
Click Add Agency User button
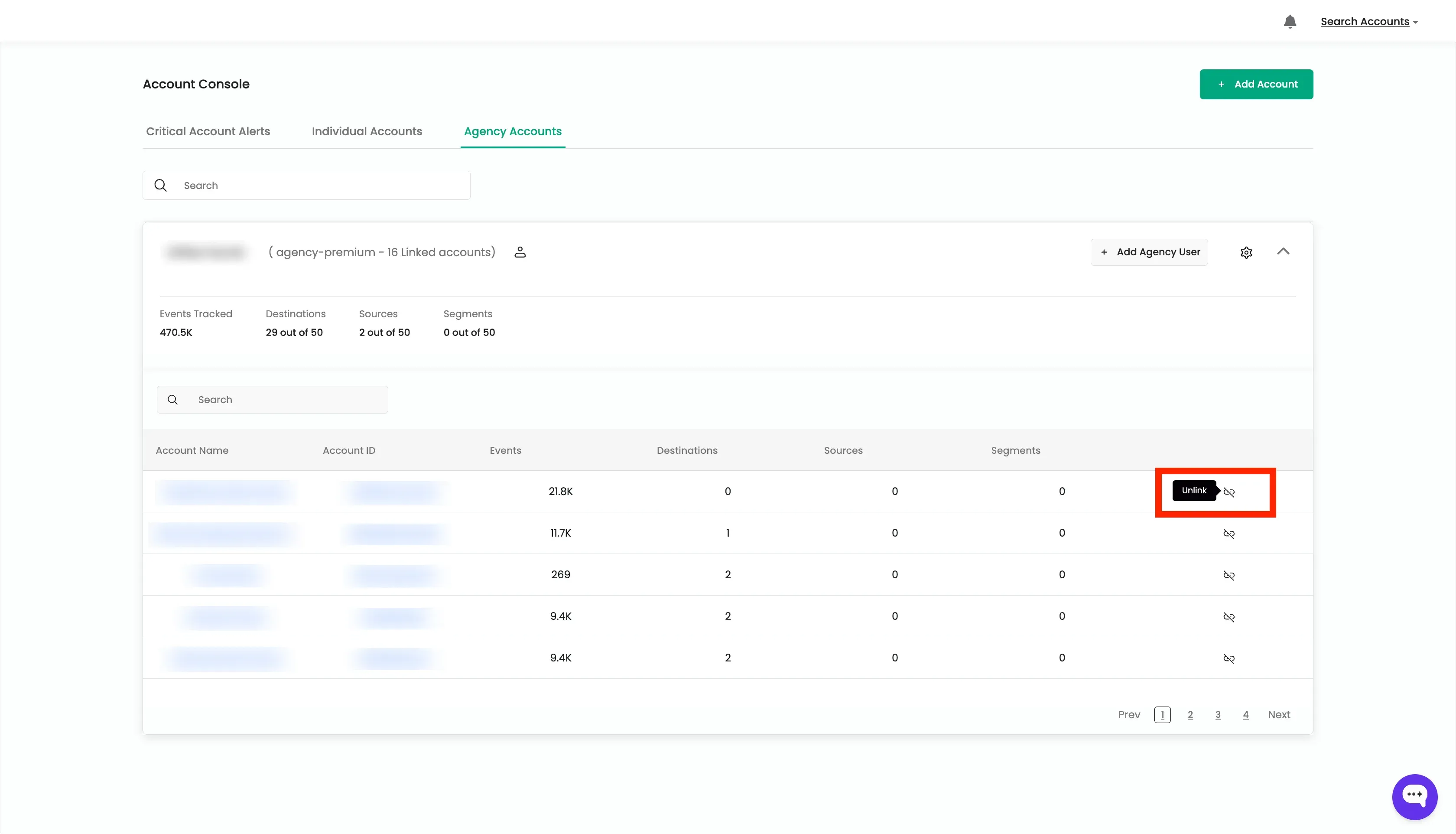[x=1149, y=252]
